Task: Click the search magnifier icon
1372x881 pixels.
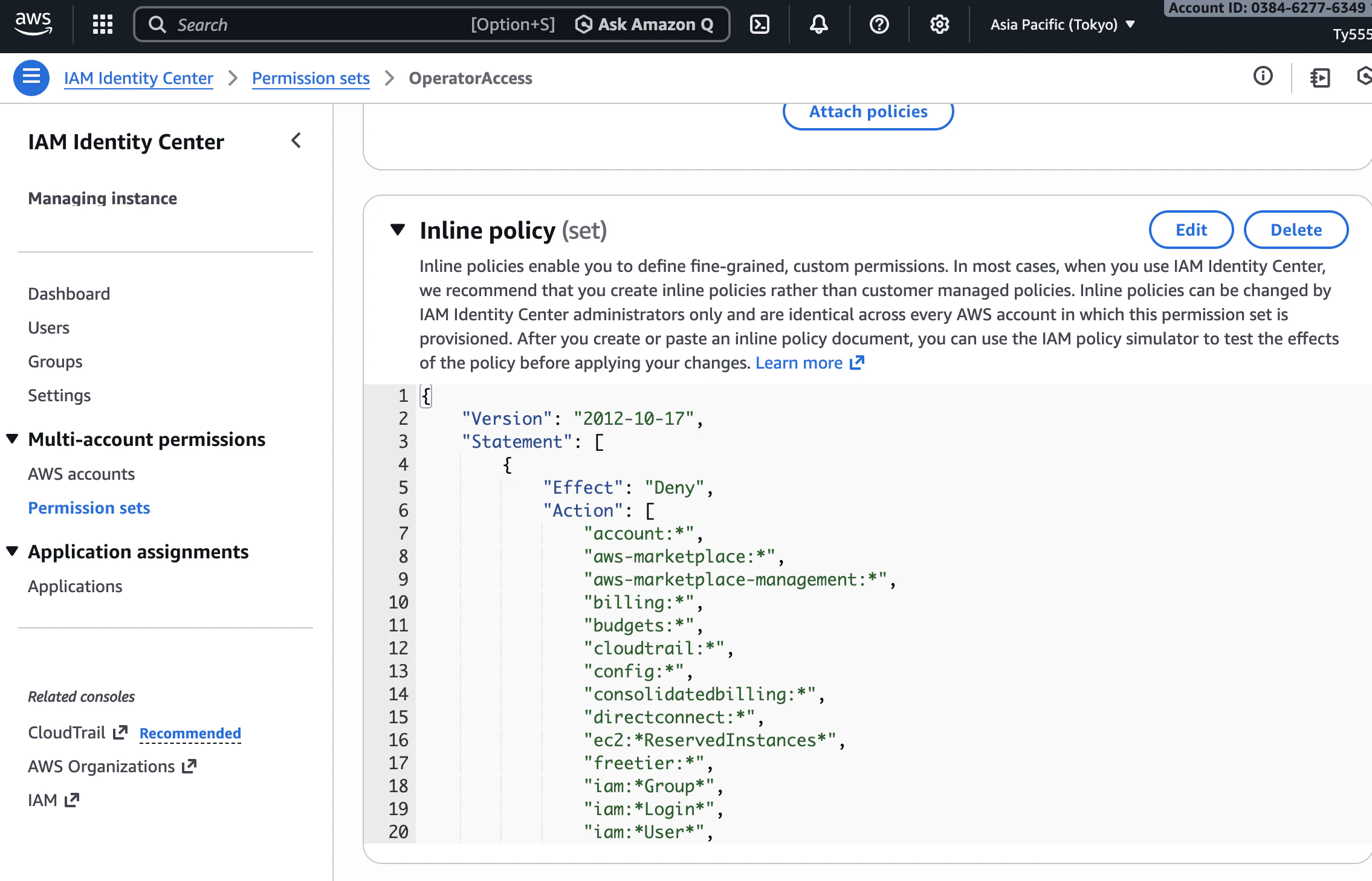Action: 157,24
